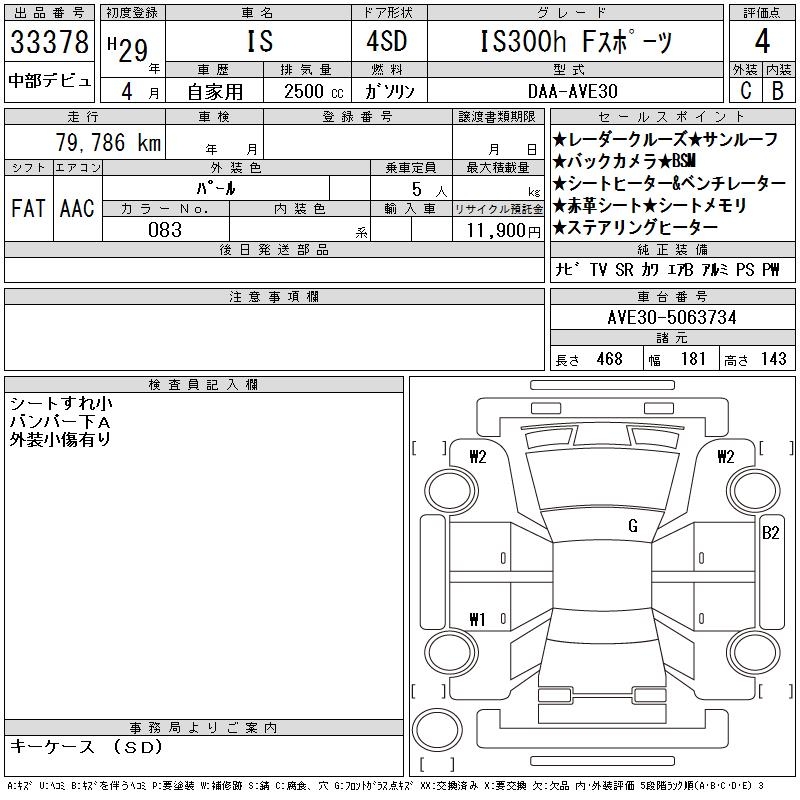The height and width of the screenshot is (800, 800).
Task: Click the height value 143
Action: [x=773, y=359]
